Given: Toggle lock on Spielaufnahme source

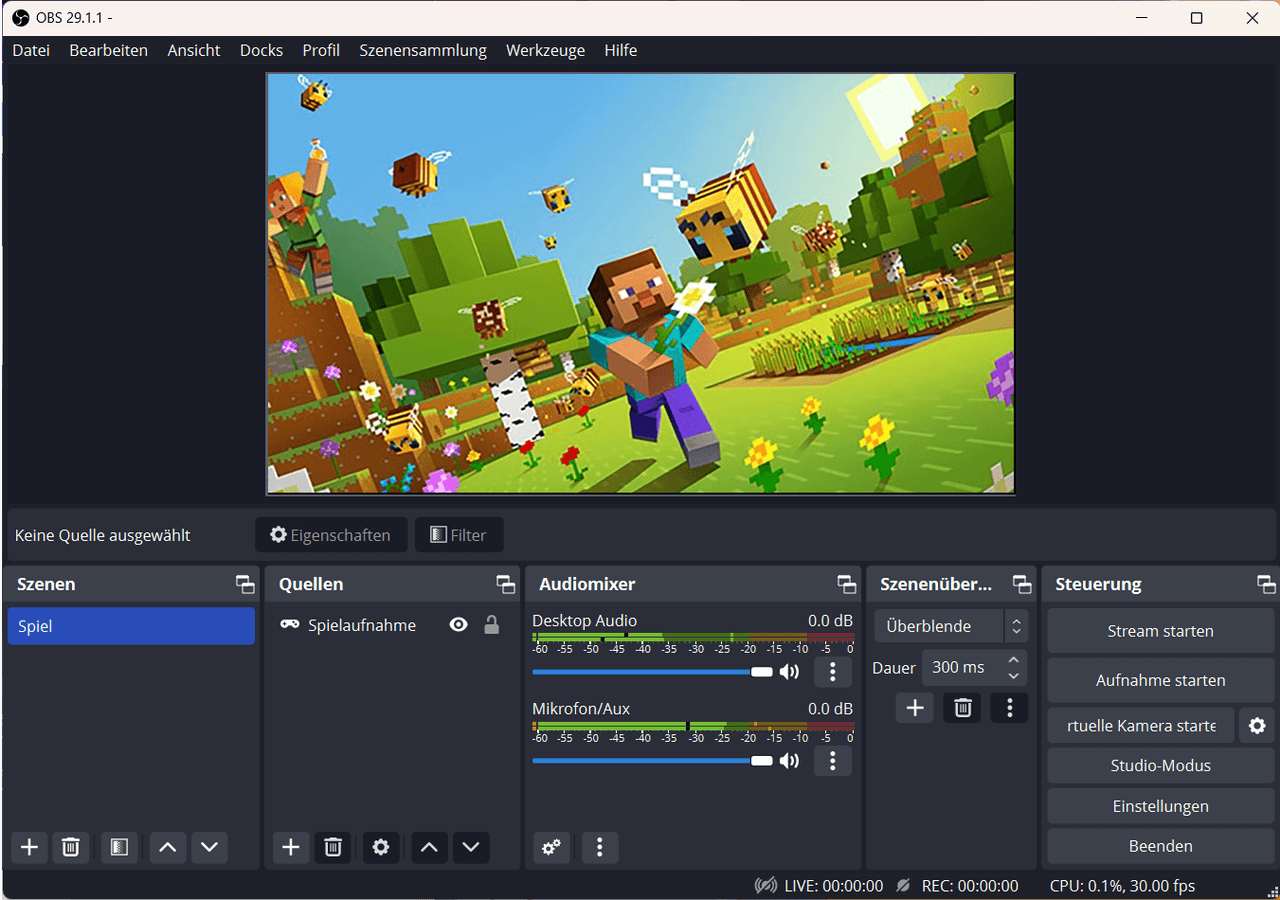Looking at the screenshot, I should 491,625.
